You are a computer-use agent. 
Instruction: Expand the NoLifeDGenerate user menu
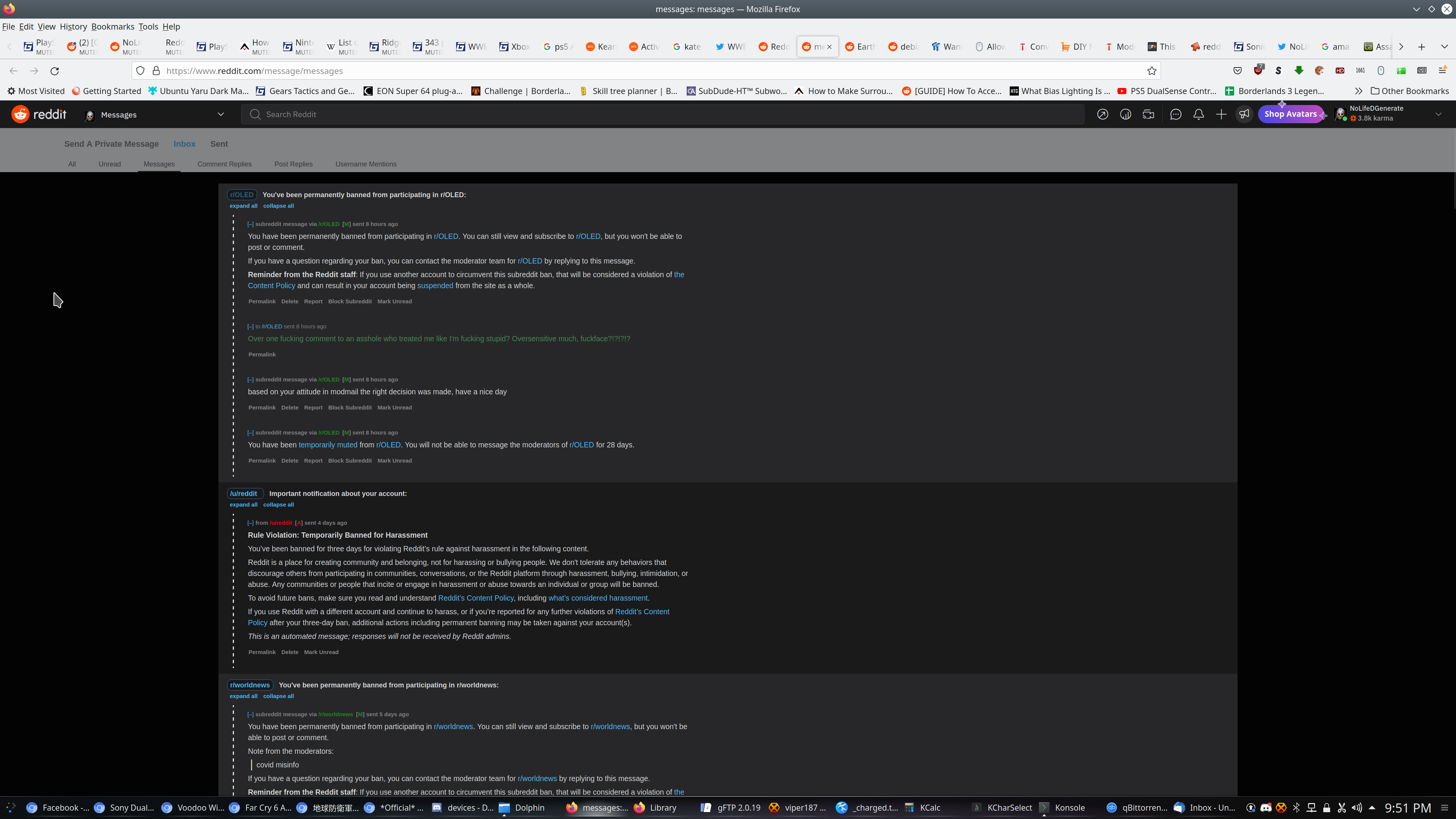coord(1438,114)
